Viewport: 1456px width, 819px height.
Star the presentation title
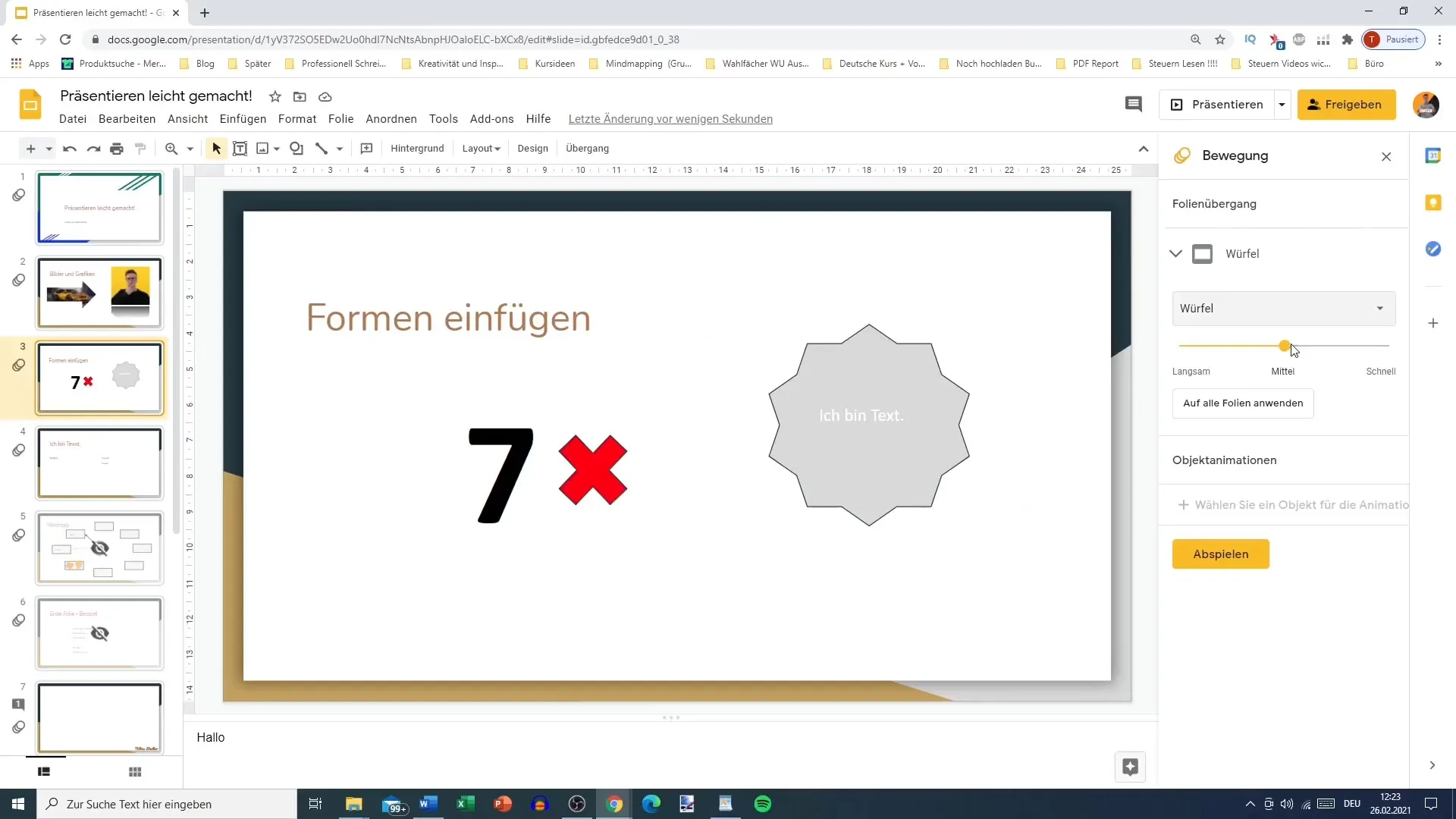click(x=275, y=96)
